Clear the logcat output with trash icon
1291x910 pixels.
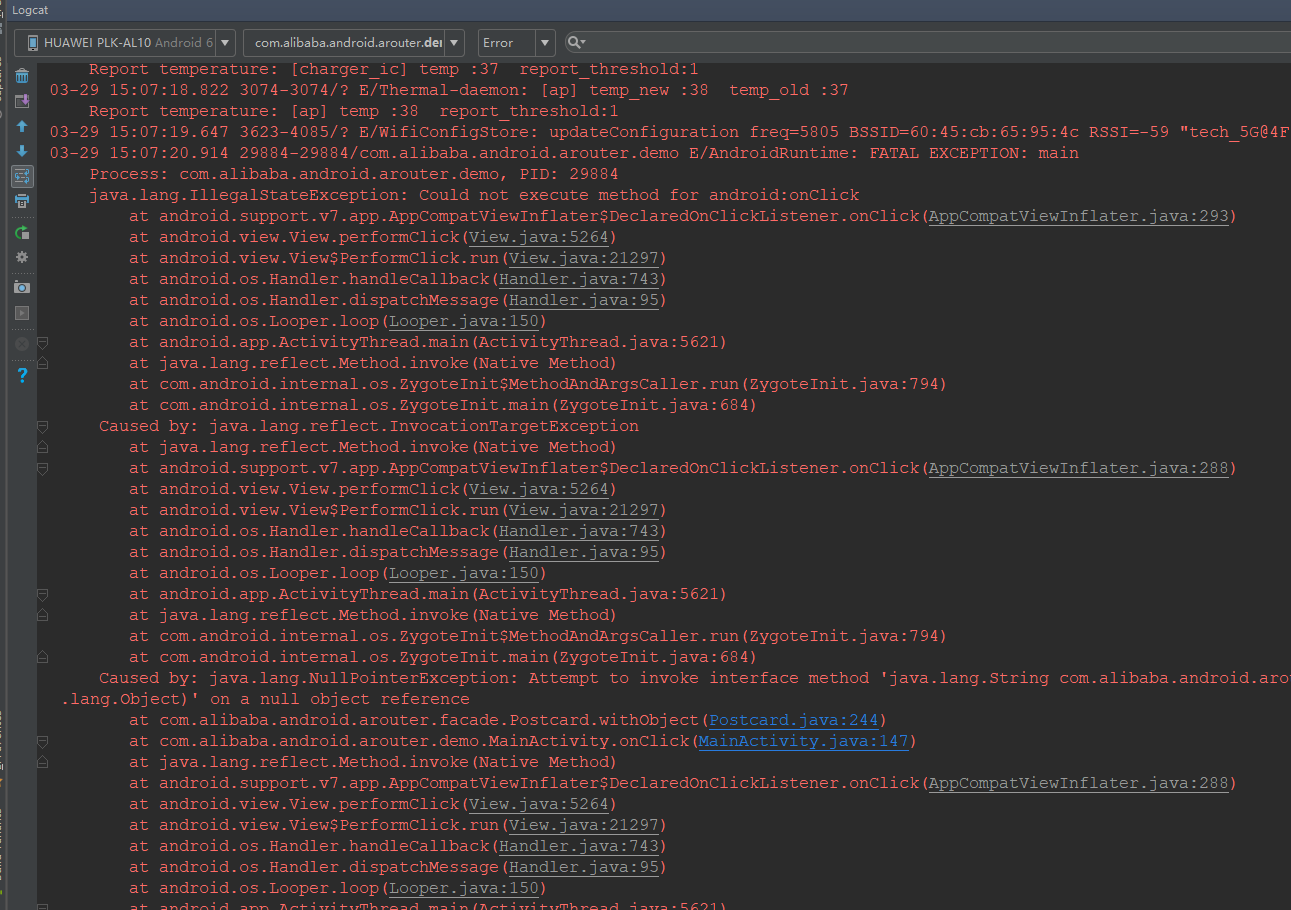pyautogui.click(x=22, y=76)
